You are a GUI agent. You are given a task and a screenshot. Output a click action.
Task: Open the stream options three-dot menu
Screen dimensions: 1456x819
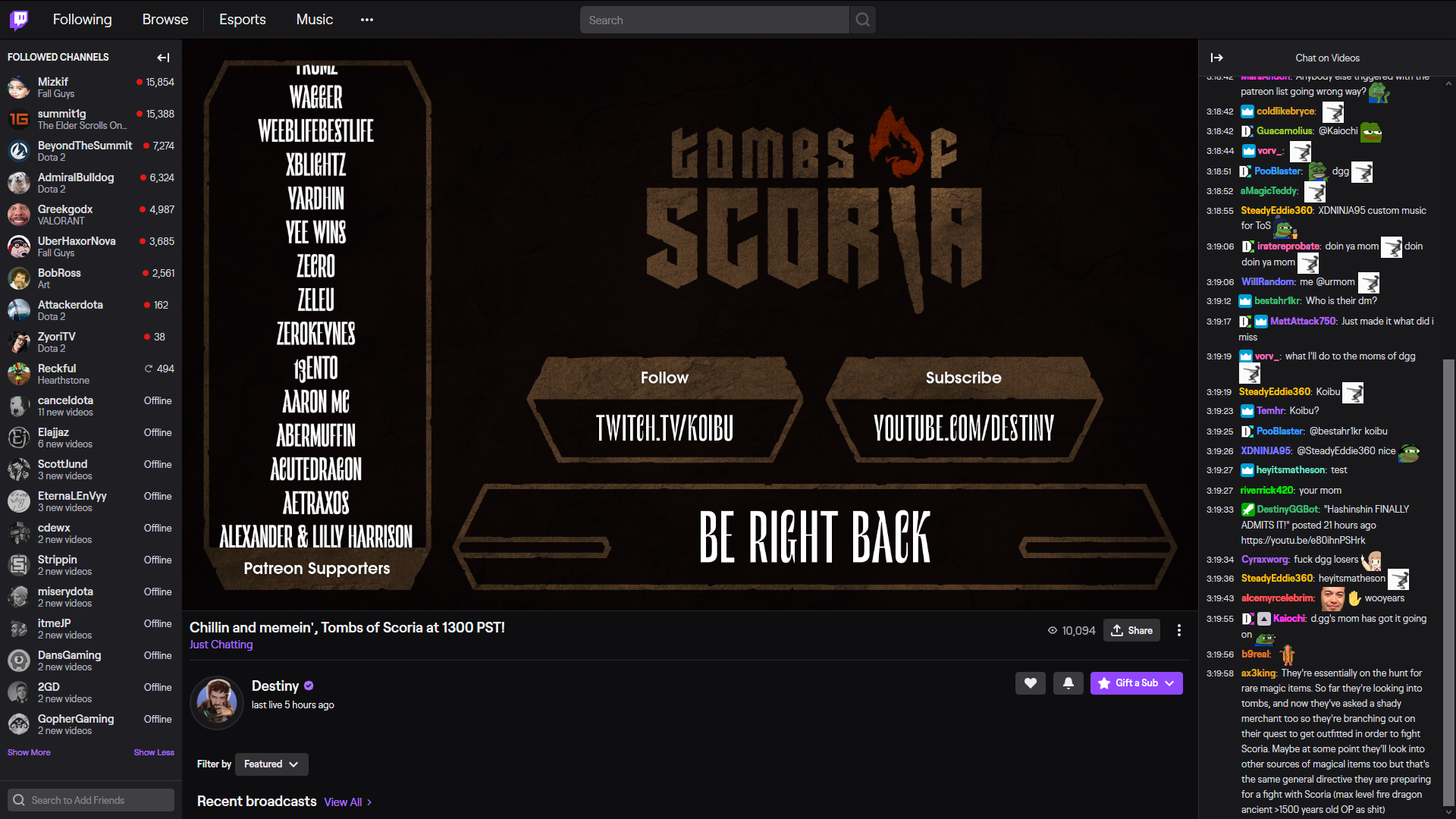[1179, 630]
